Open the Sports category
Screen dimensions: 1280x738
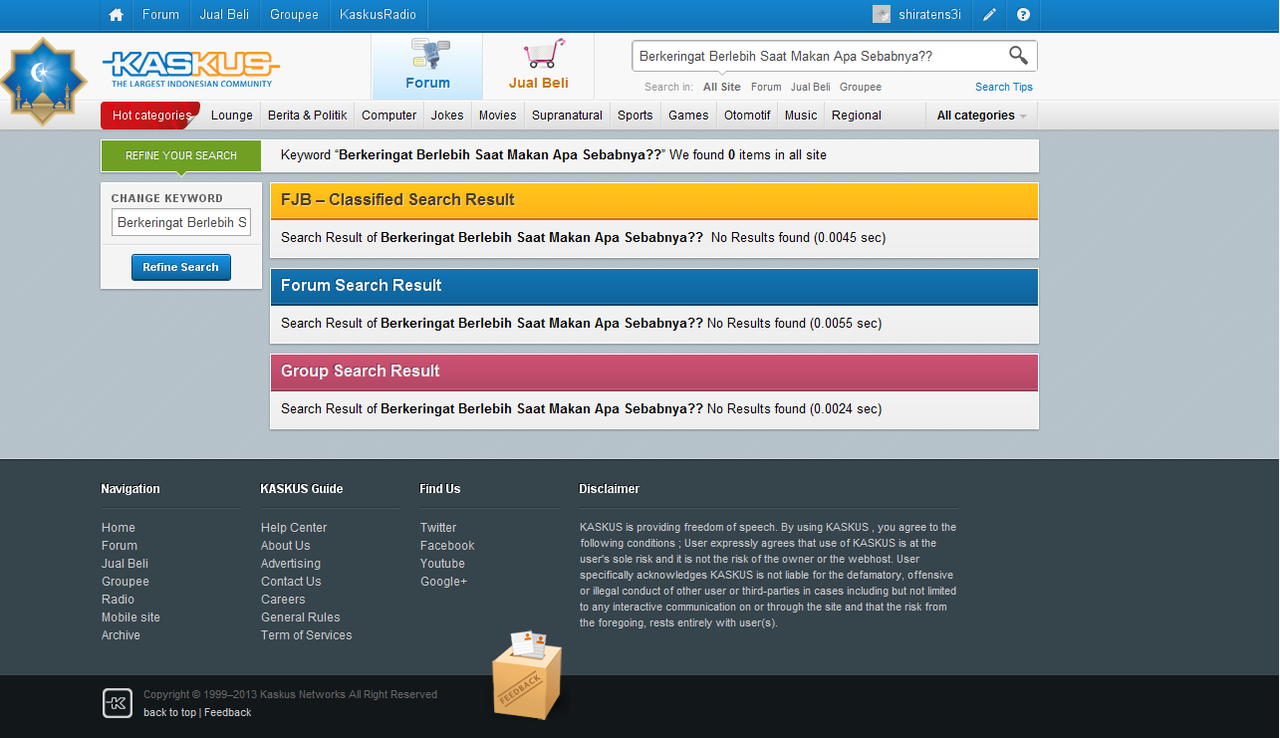(635, 115)
